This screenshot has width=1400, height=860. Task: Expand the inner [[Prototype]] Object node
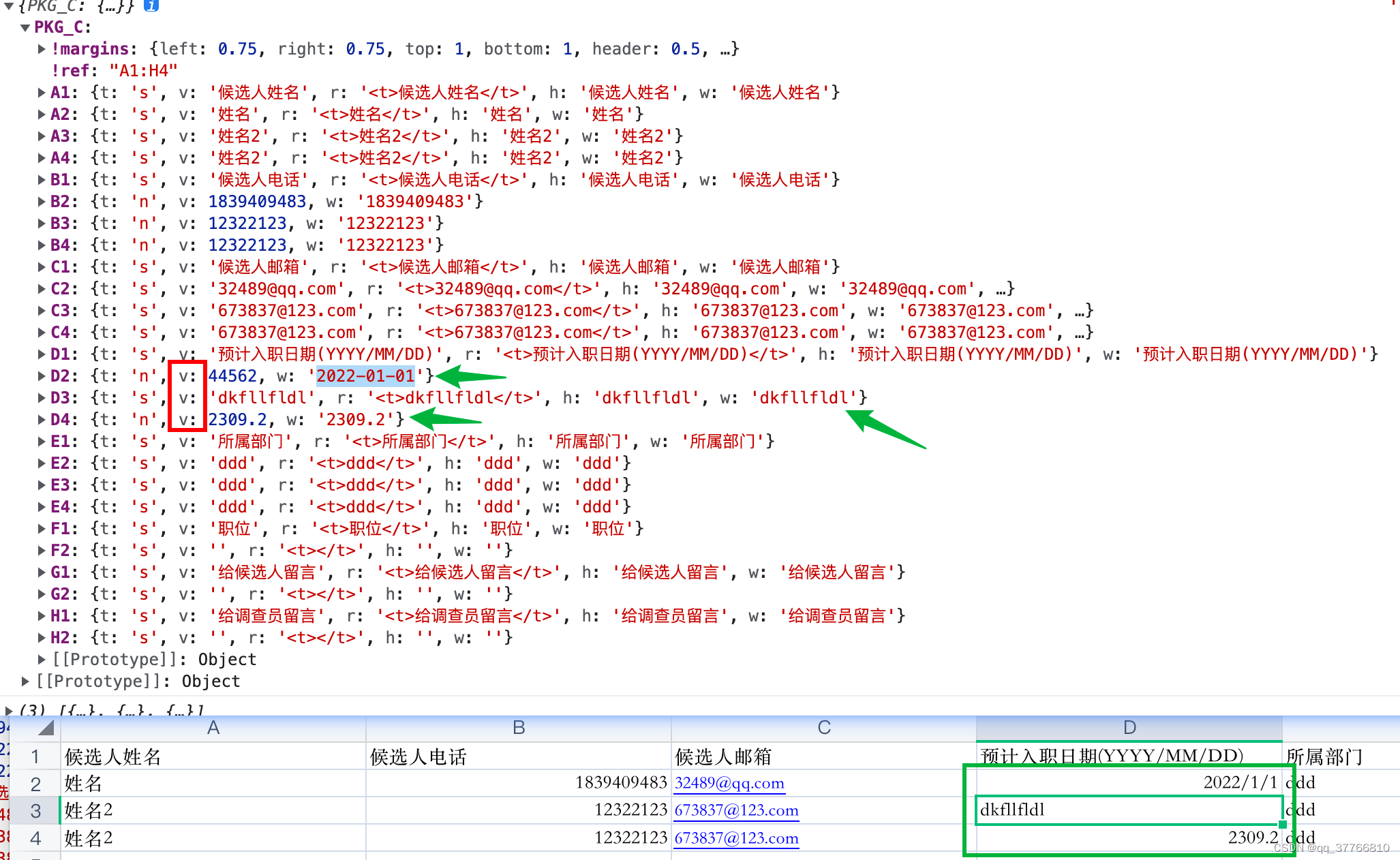pos(42,660)
